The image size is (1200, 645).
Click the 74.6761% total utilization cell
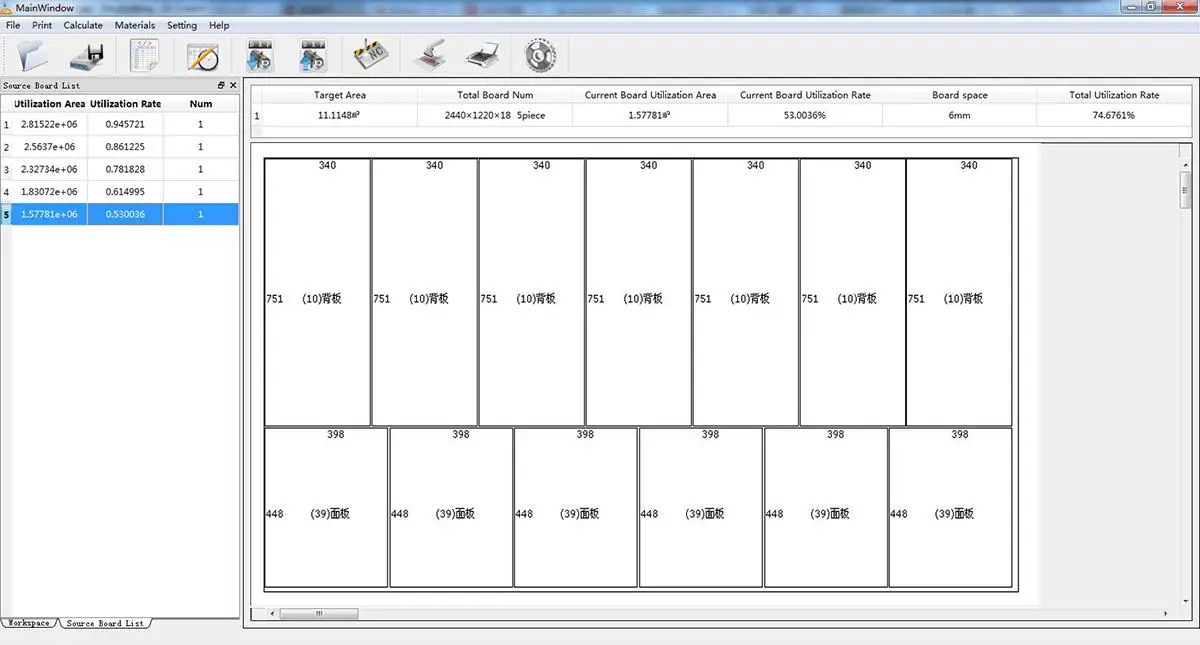1114,115
